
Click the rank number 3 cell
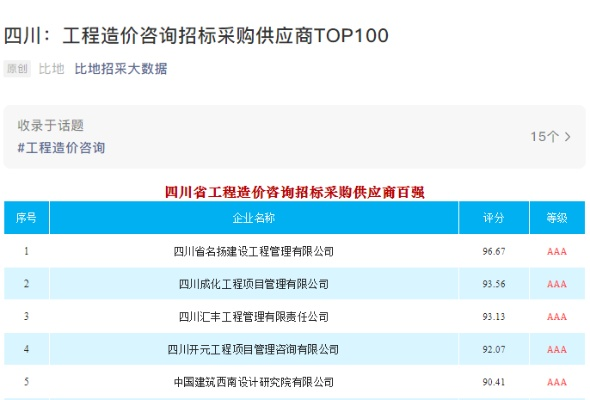[x=26, y=316]
